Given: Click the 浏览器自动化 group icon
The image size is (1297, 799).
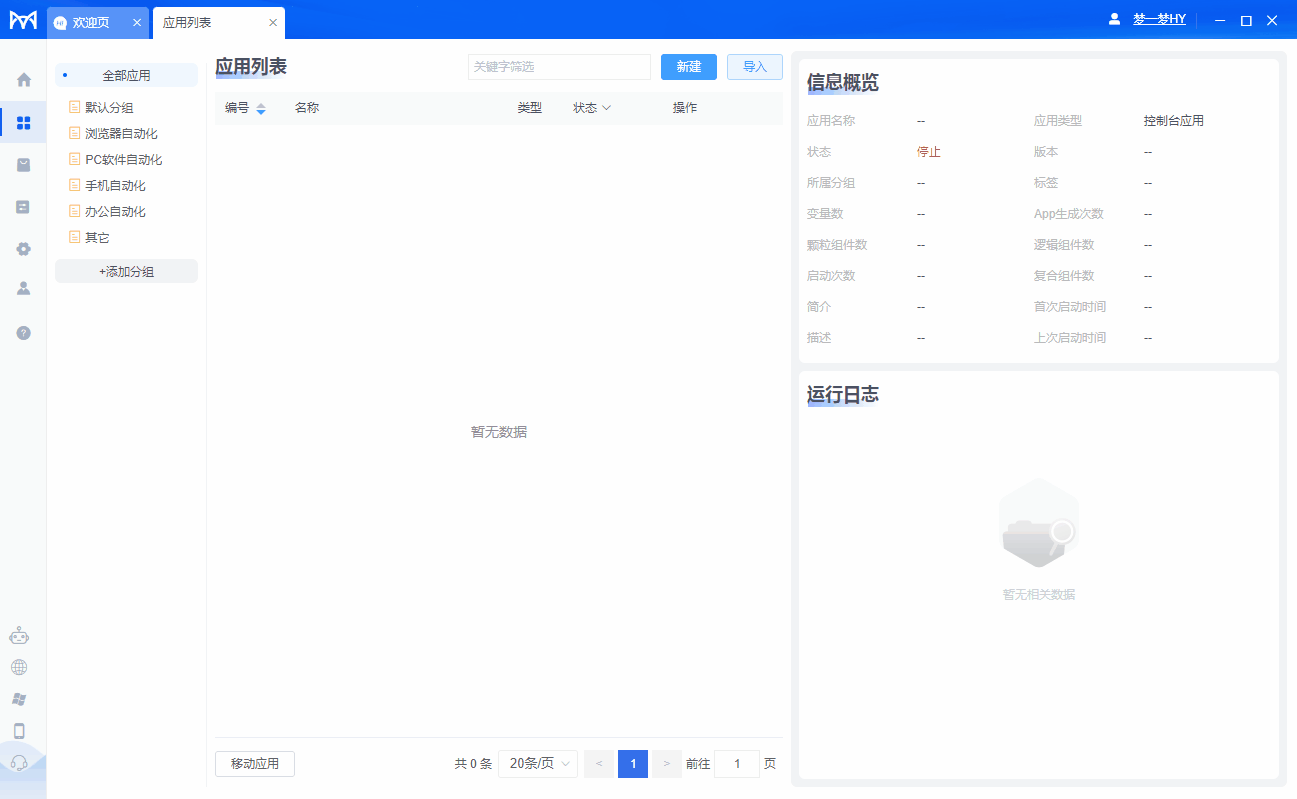Looking at the screenshot, I should (74, 133).
